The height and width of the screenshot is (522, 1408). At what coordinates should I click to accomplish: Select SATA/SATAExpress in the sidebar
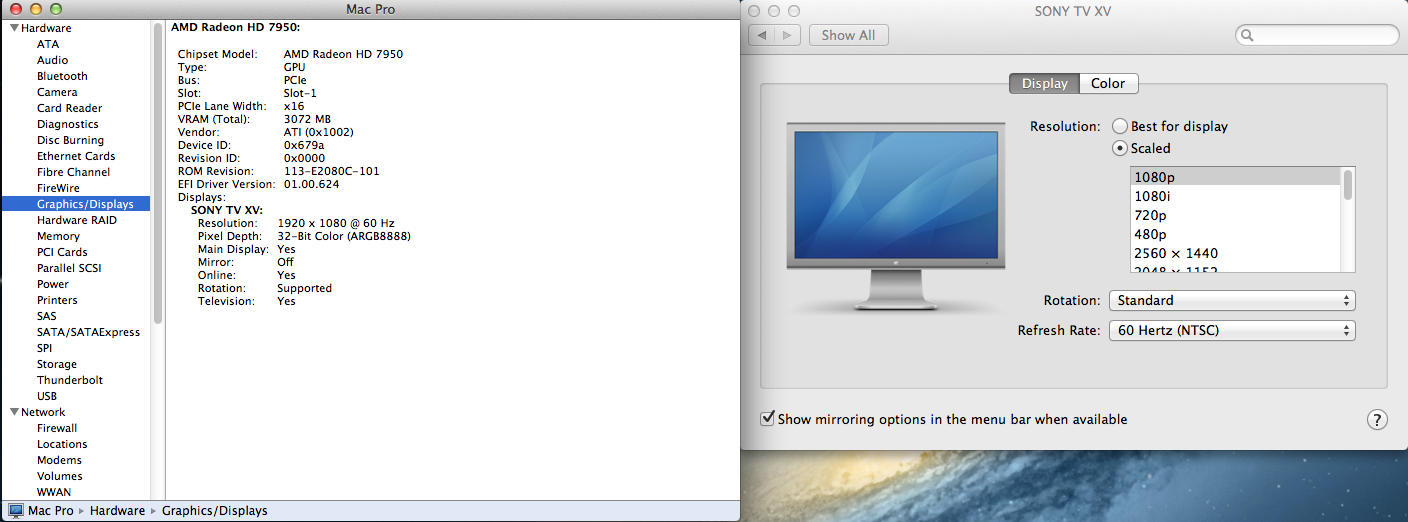coord(88,332)
